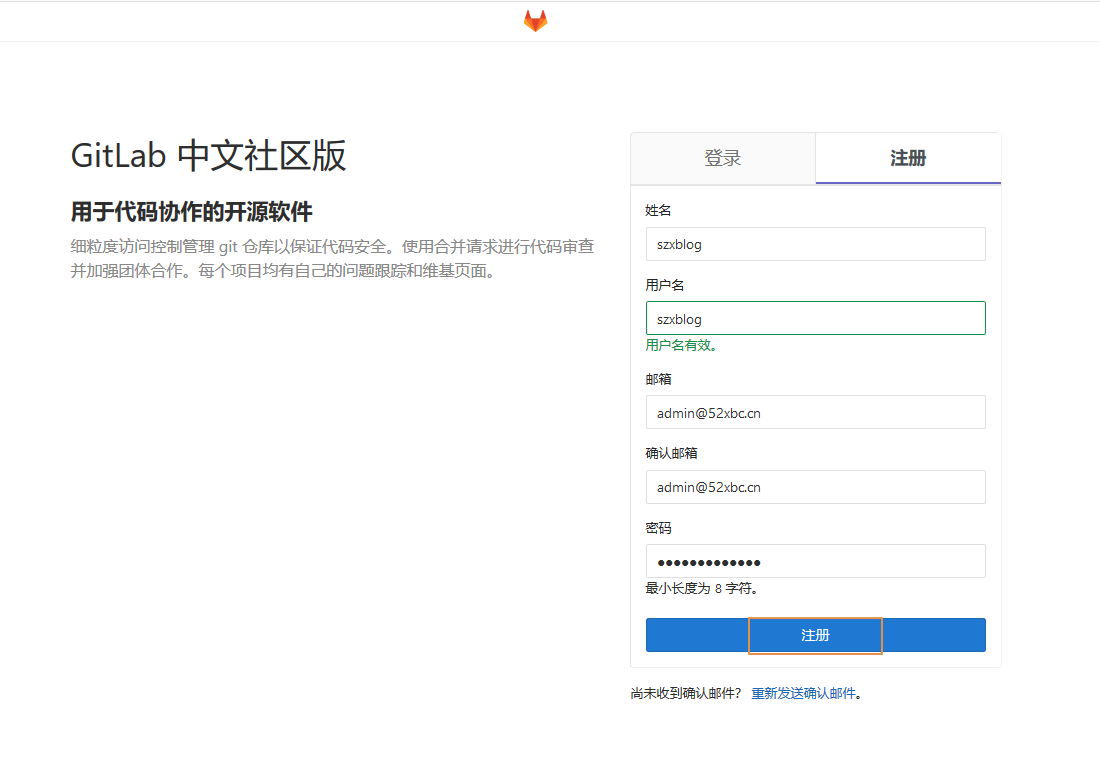Open the 重新发送确认邮件 link
The width and height of the screenshot is (1100, 781).
click(x=803, y=693)
